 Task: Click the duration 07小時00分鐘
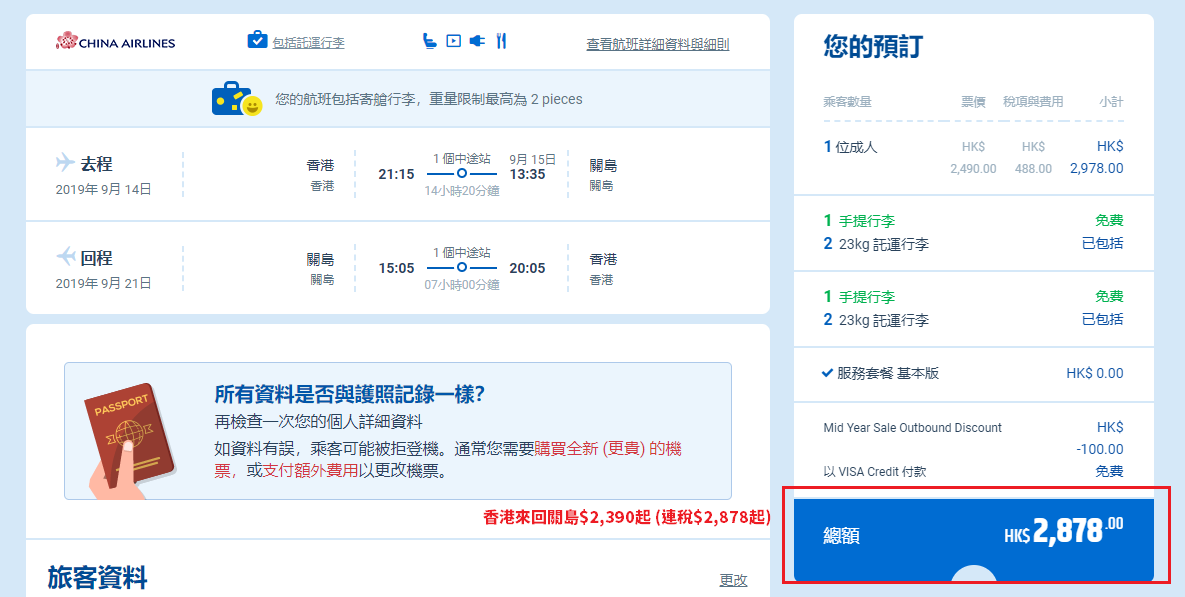462,285
